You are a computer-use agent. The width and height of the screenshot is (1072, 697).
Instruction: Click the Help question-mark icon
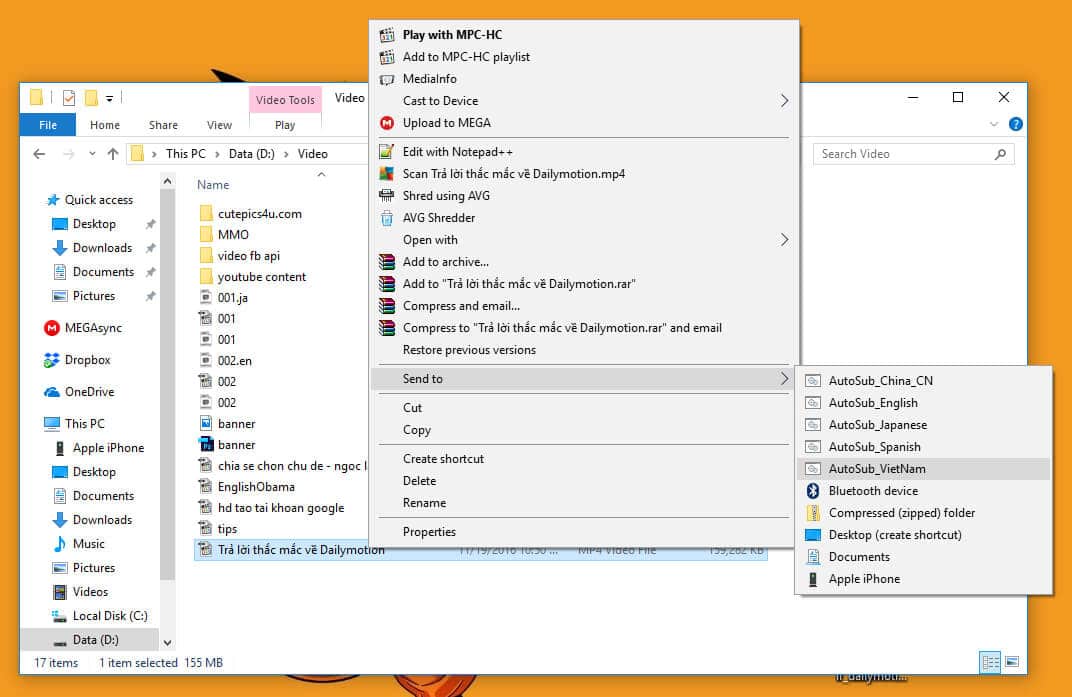pos(1017,124)
